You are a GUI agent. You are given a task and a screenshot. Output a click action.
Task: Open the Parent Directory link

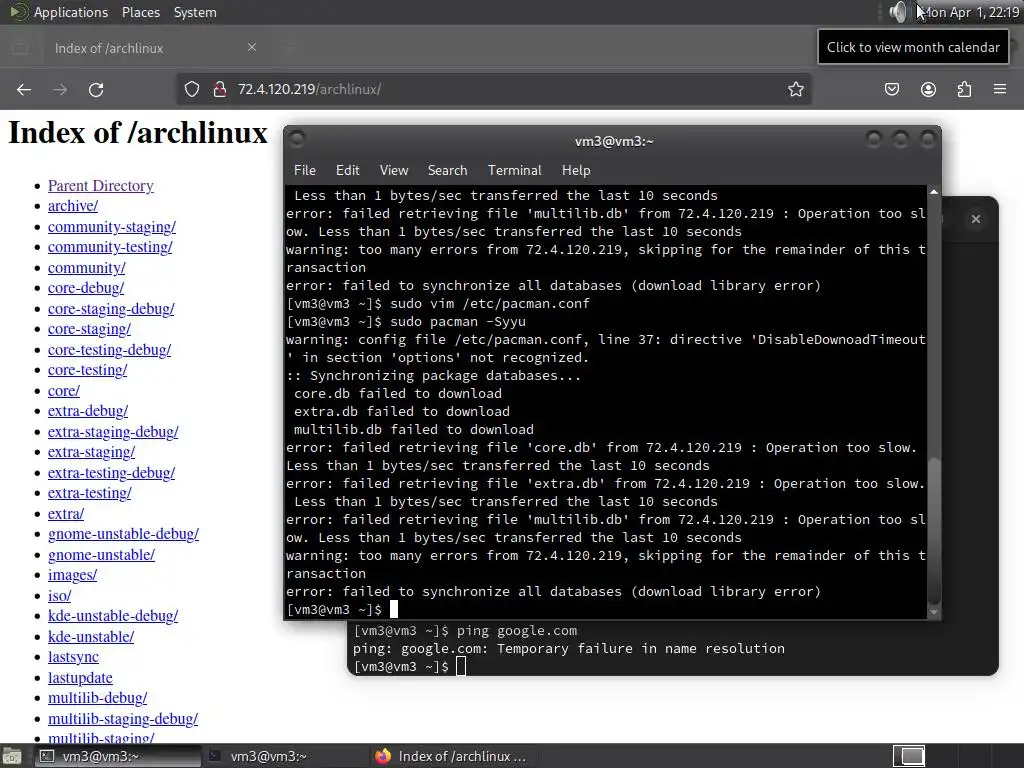[x=101, y=186]
